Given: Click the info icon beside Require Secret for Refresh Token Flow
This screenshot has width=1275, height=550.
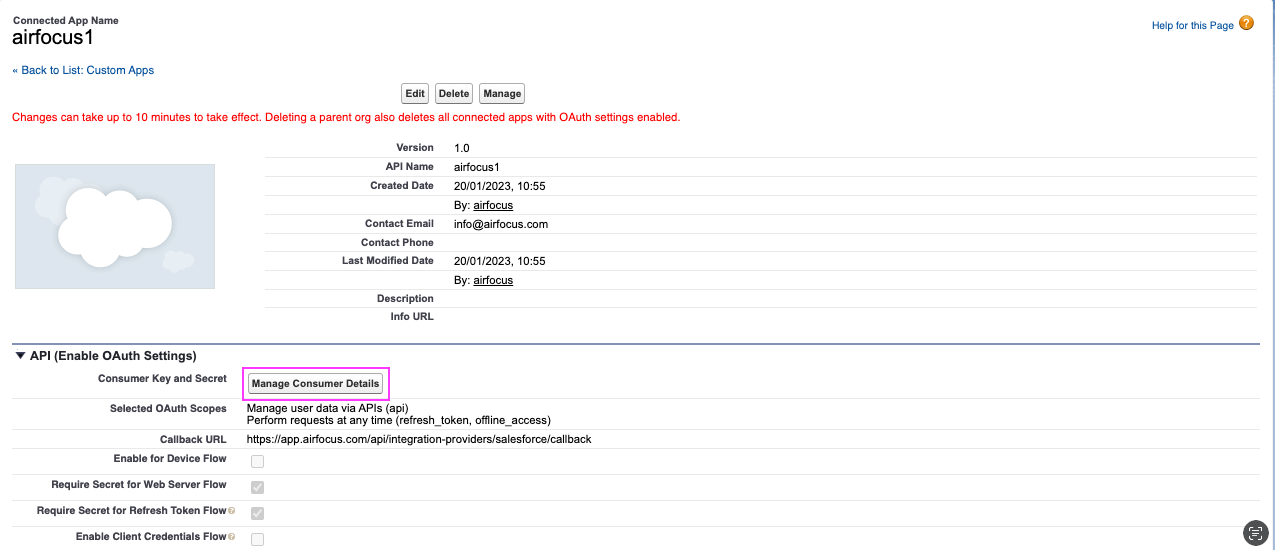Looking at the screenshot, I should click(232, 511).
